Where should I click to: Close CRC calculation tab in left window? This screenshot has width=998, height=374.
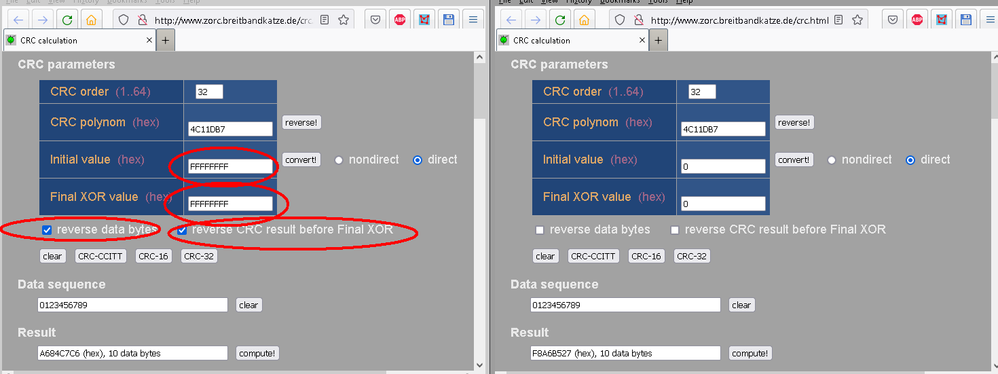click(150, 40)
